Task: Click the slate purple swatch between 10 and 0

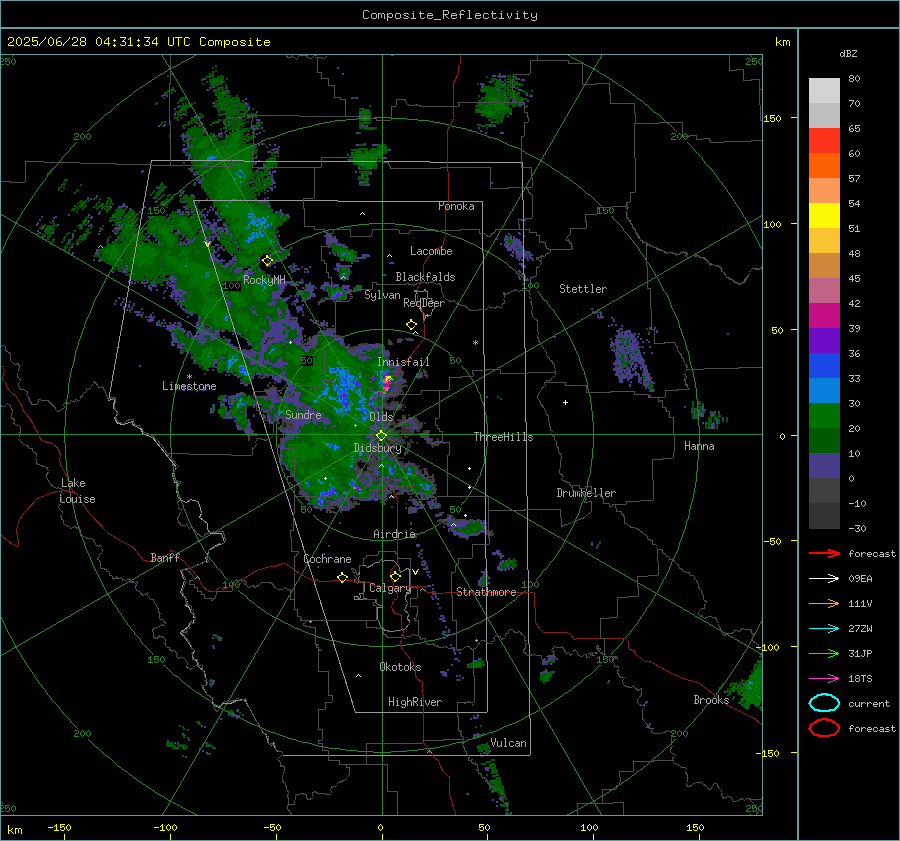Action: tap(824, 466)
